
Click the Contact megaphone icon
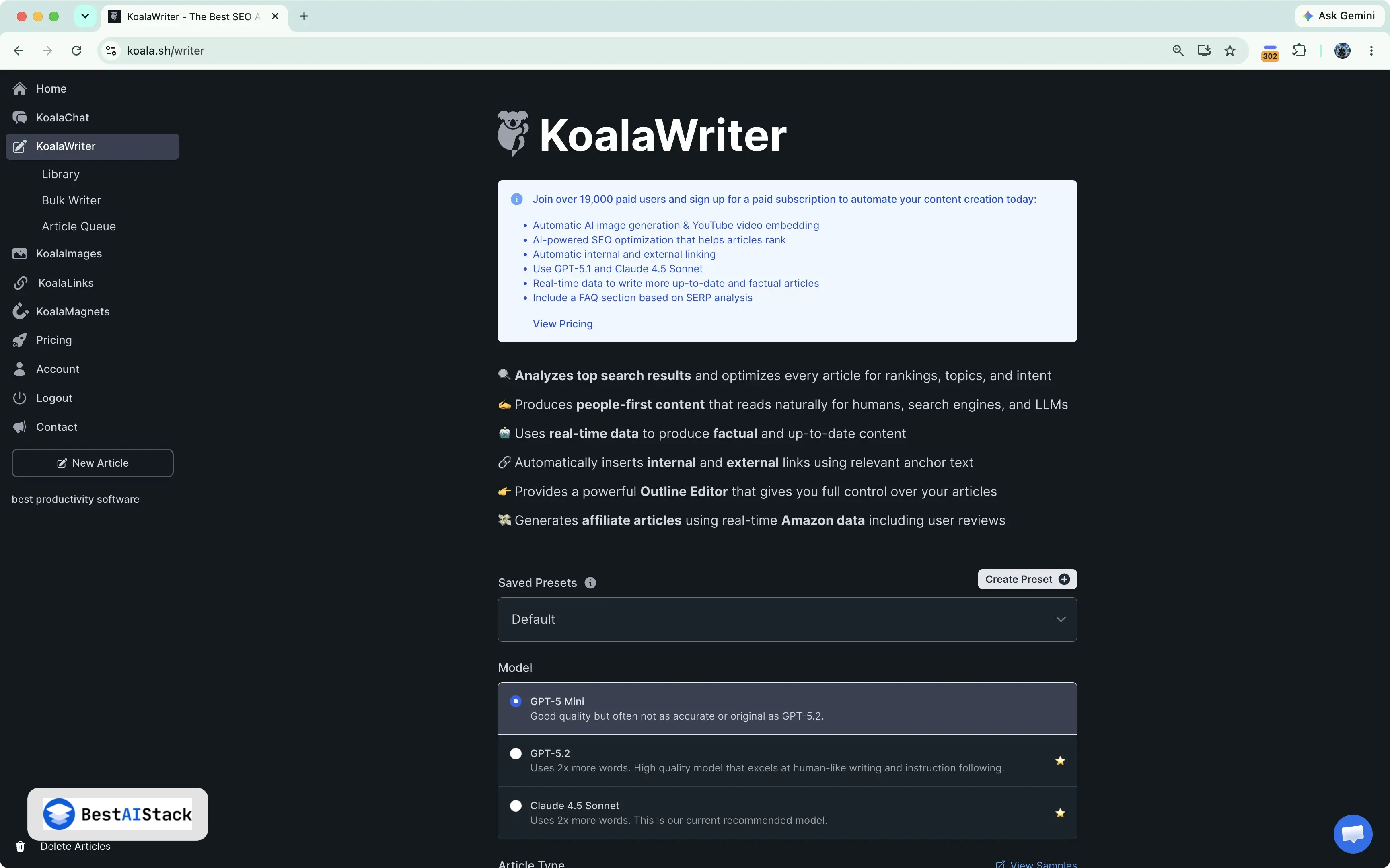[x=20, y=427]
